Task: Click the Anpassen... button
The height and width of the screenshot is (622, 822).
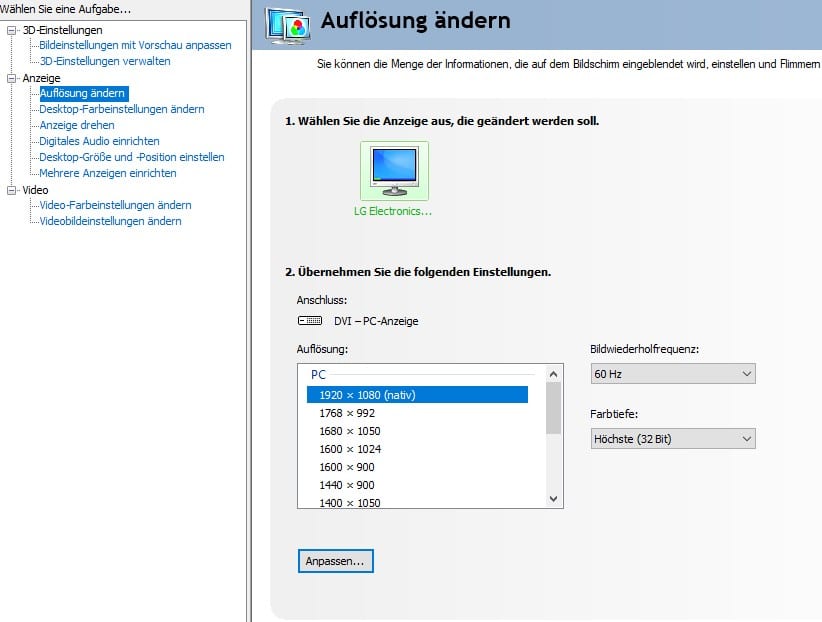Action: click(336, 561)
